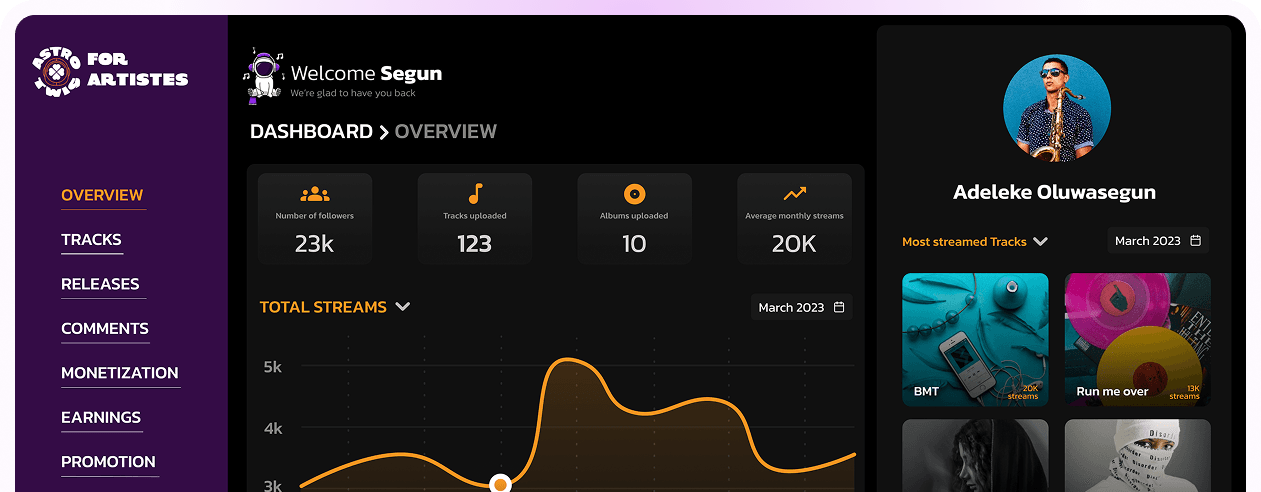Click the followers people icon
Image resolution: width=1261 pixels, height=492 pixels.
pos(314,194)
